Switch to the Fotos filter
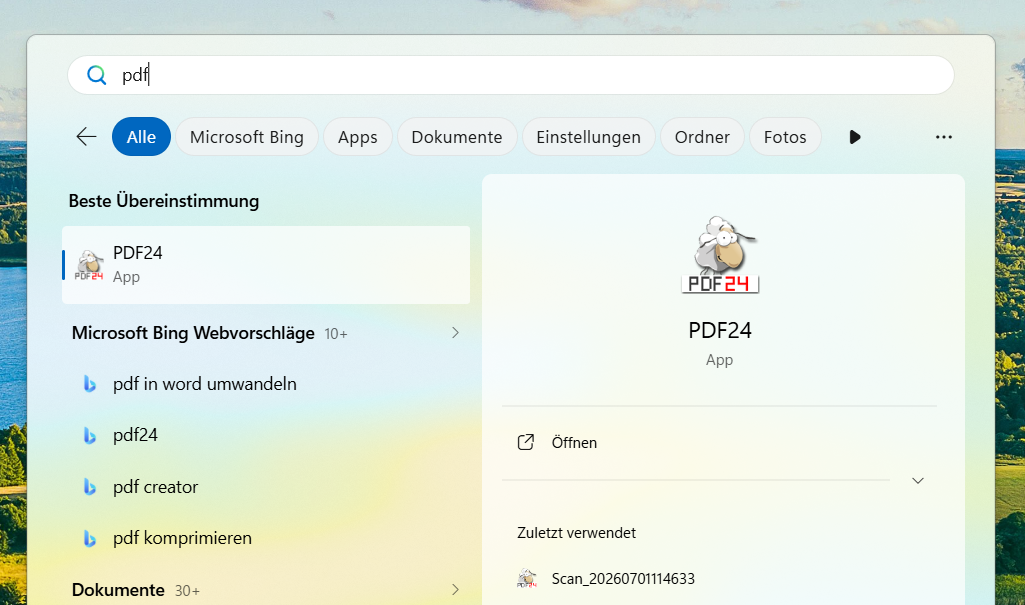This screenshot has width=1025, height=605. [x=785, y=137]
